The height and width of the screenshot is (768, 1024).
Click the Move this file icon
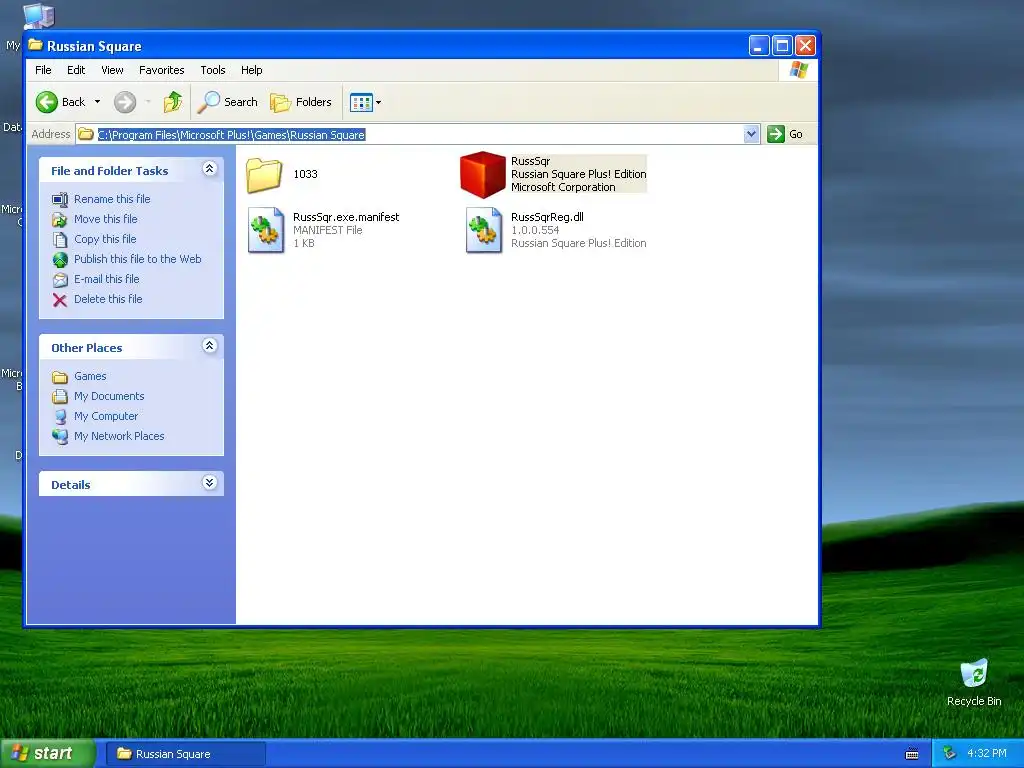point(60,219)
